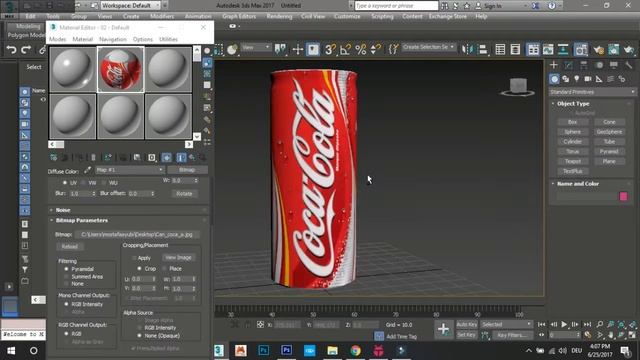Select the Pyramidal filtering radio button
The image size is (640, 360).
66,269
